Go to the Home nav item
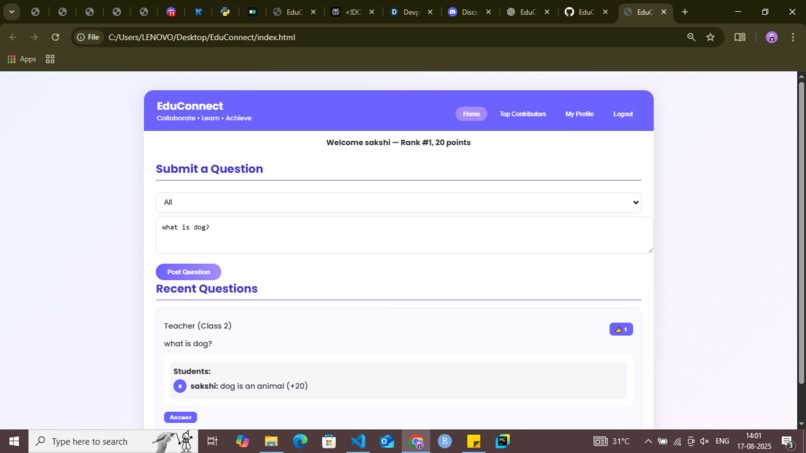The height and width of the screenshot is (453, 806). (471, 114)
